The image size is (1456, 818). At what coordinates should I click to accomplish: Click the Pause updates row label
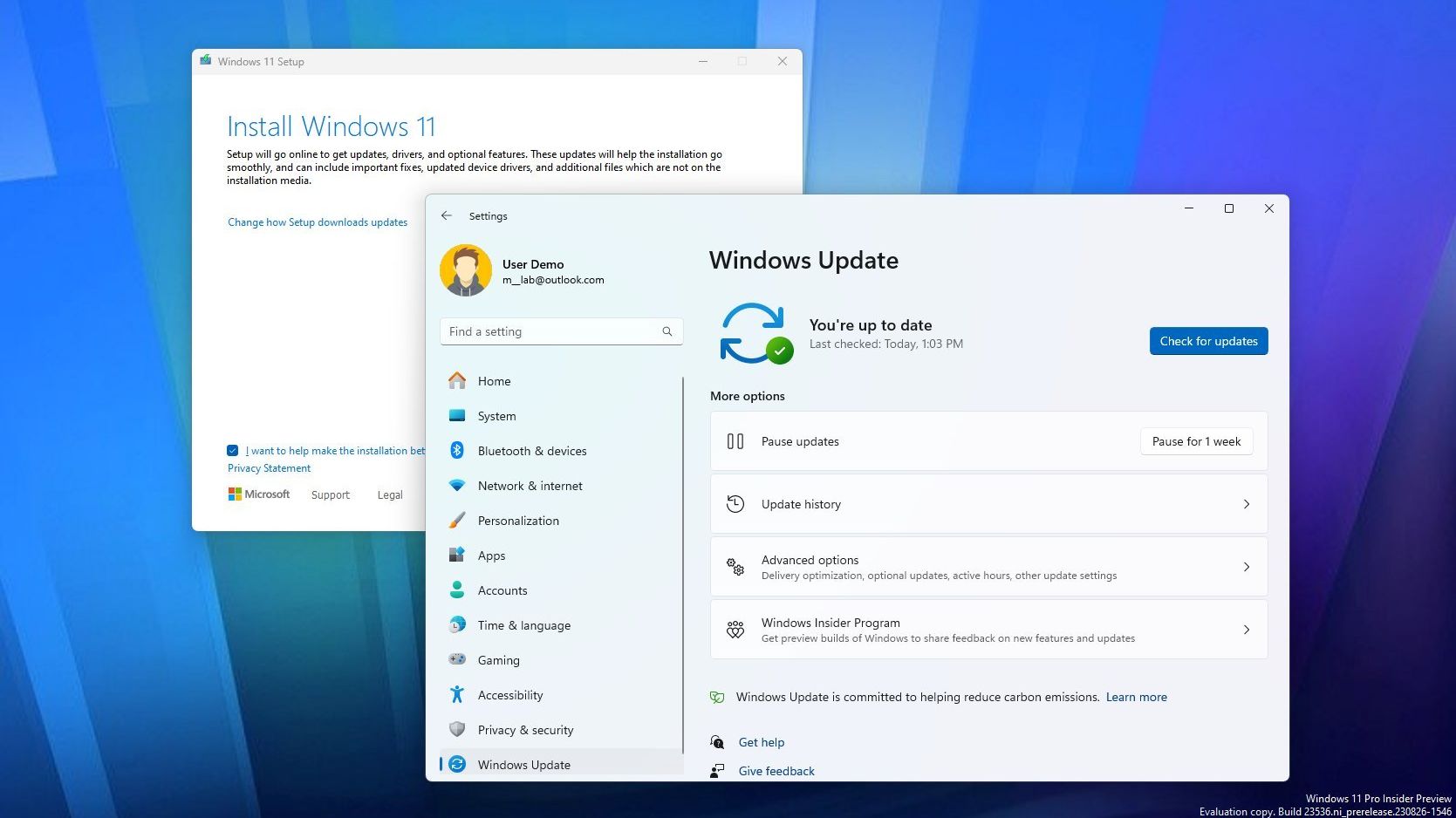800,441
